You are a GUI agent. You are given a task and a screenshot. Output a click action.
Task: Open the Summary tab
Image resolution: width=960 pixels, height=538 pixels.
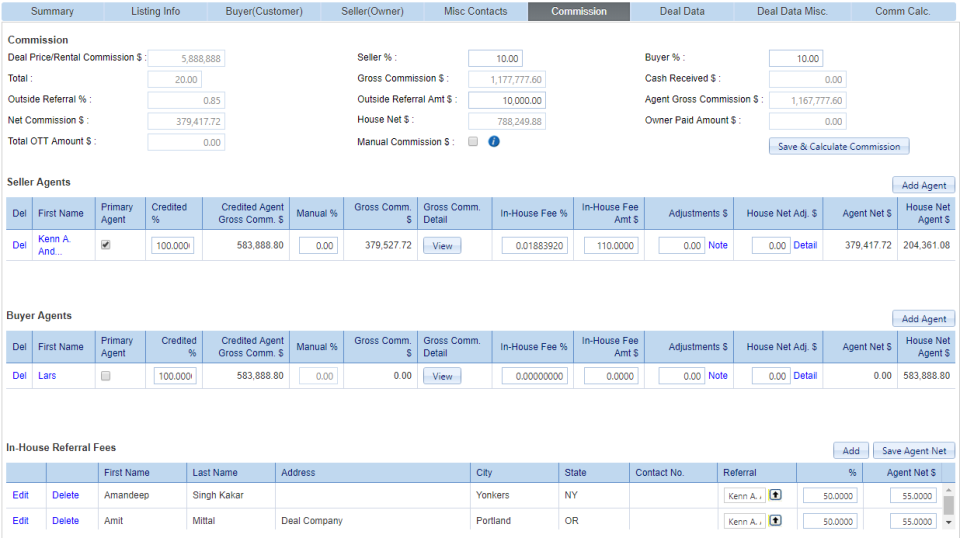point(52,11)
